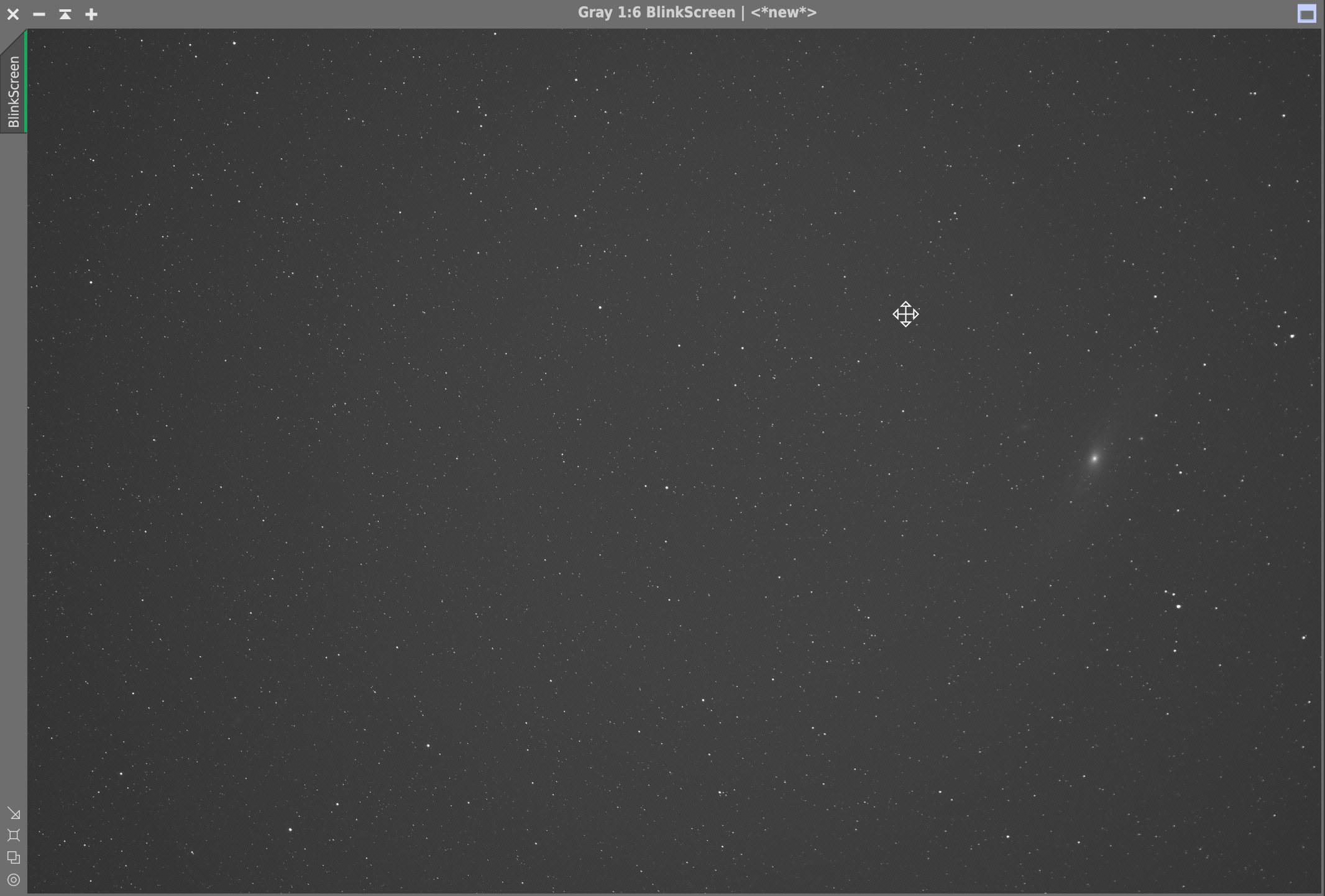This screenshot has height=896, width=1325.
Task: Click the full screen icon at top right
Action: tap(1307, 14)
